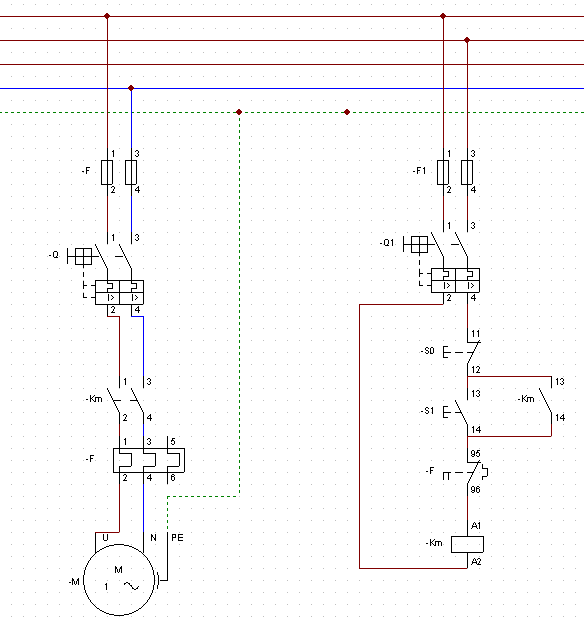
Task: Click the "-Q" label of the left breaker
Action: click(53, 255)
